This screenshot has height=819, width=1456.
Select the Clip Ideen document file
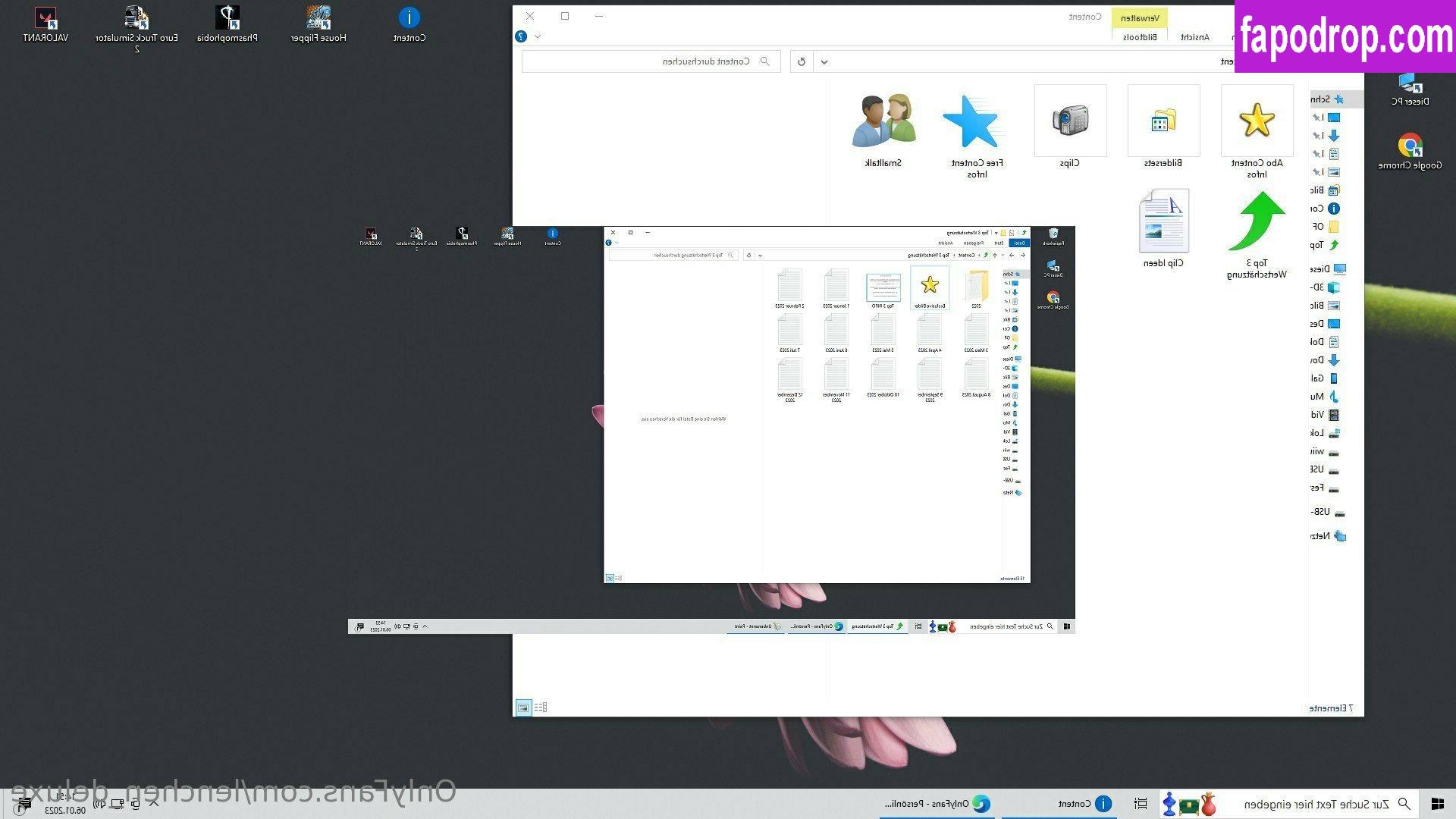tap(1163, 229)
